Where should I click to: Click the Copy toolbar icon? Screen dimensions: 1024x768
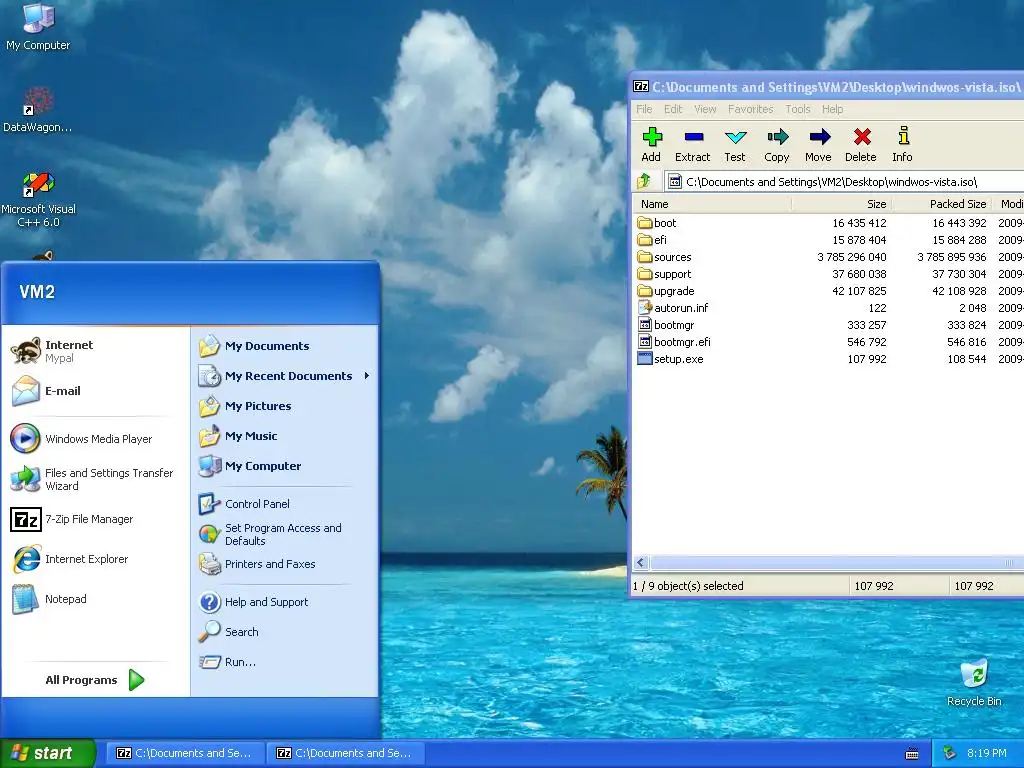776,144
